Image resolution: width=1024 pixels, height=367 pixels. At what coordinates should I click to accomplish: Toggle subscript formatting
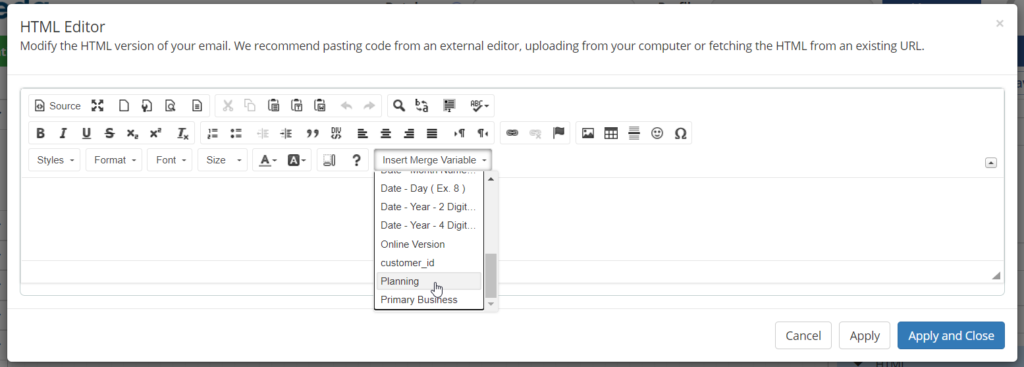point(133,133)
